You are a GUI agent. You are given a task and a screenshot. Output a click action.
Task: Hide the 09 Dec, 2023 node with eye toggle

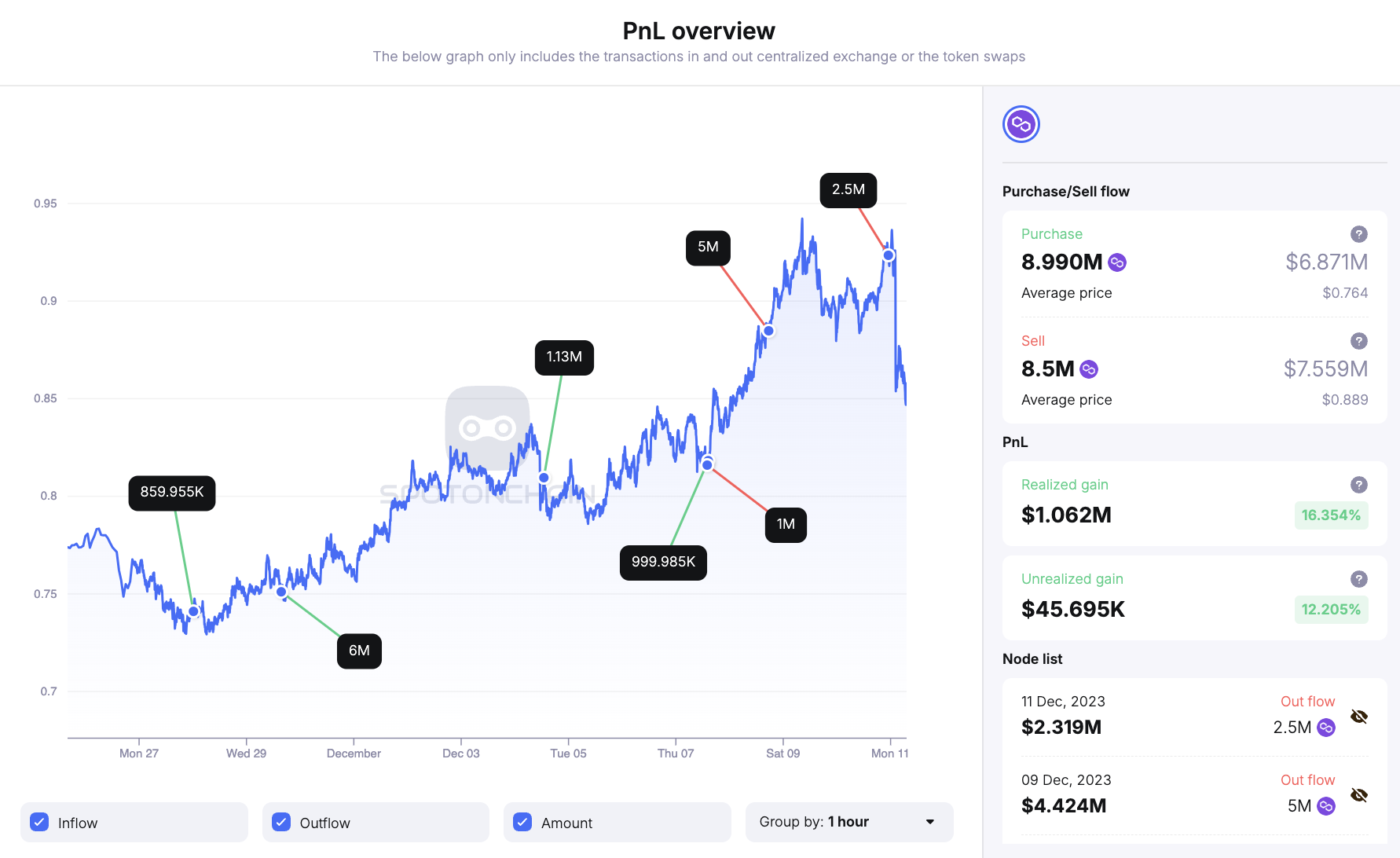coord(1359,794)
